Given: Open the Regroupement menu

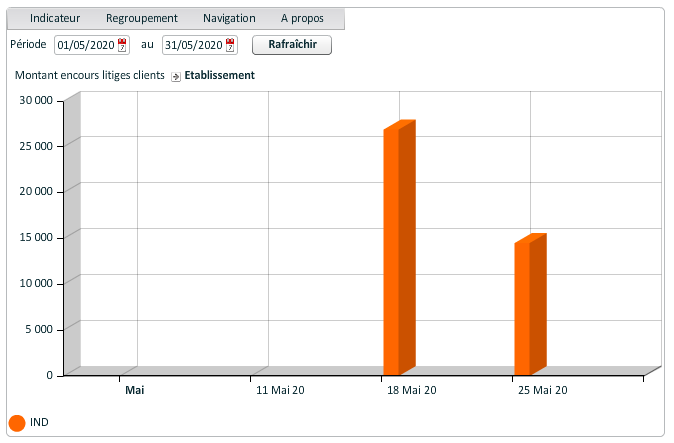Looking at the screenshot, I should point(141,18).
